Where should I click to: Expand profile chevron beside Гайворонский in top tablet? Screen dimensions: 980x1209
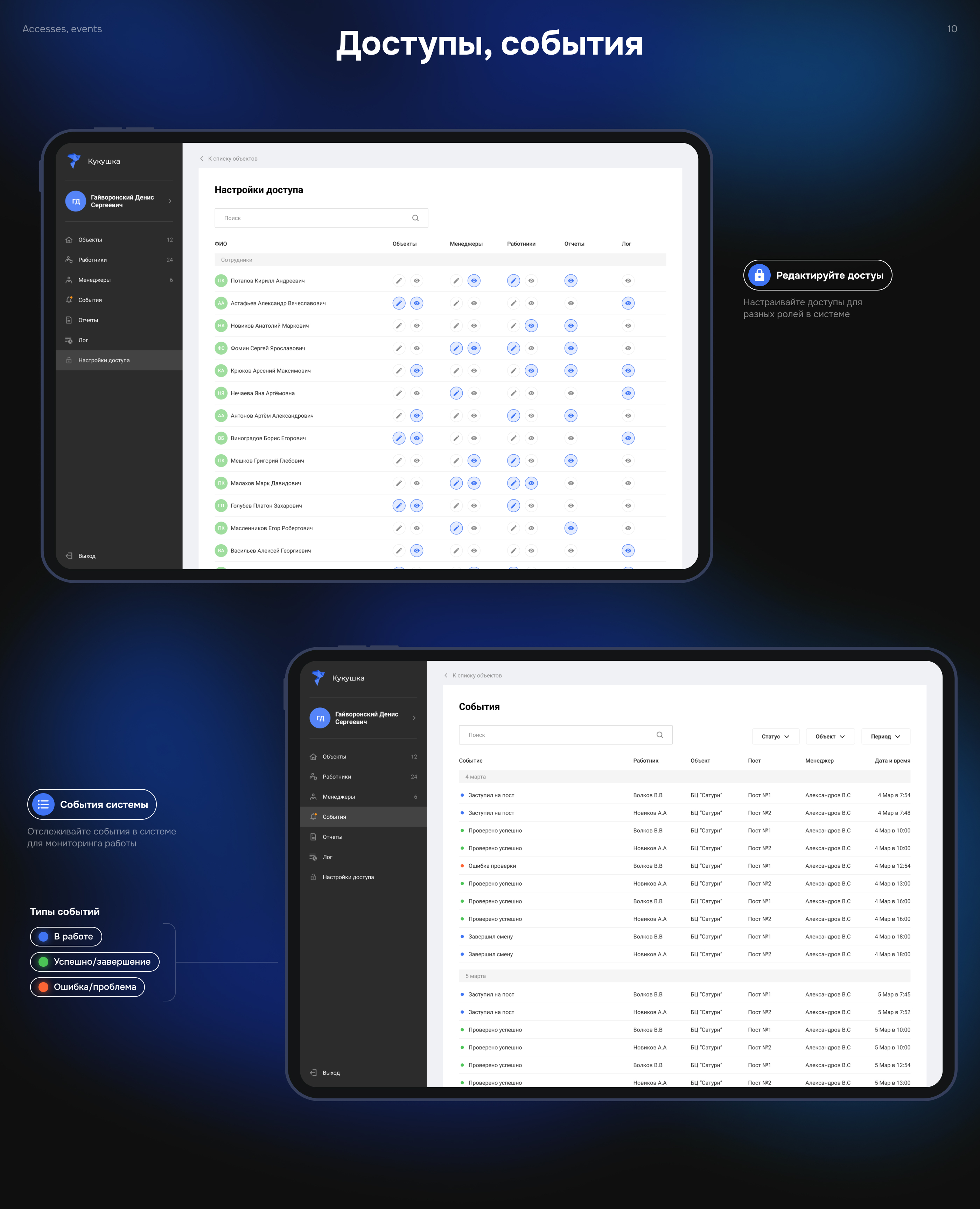(170, 201)
